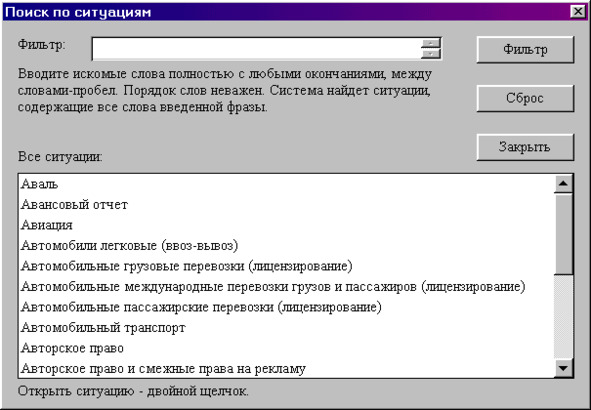Select Автомобили легковые (ввоз-вывоз) item
This screenshot has width=591, height=410.
pyautogui.click(x=286, y=246)
